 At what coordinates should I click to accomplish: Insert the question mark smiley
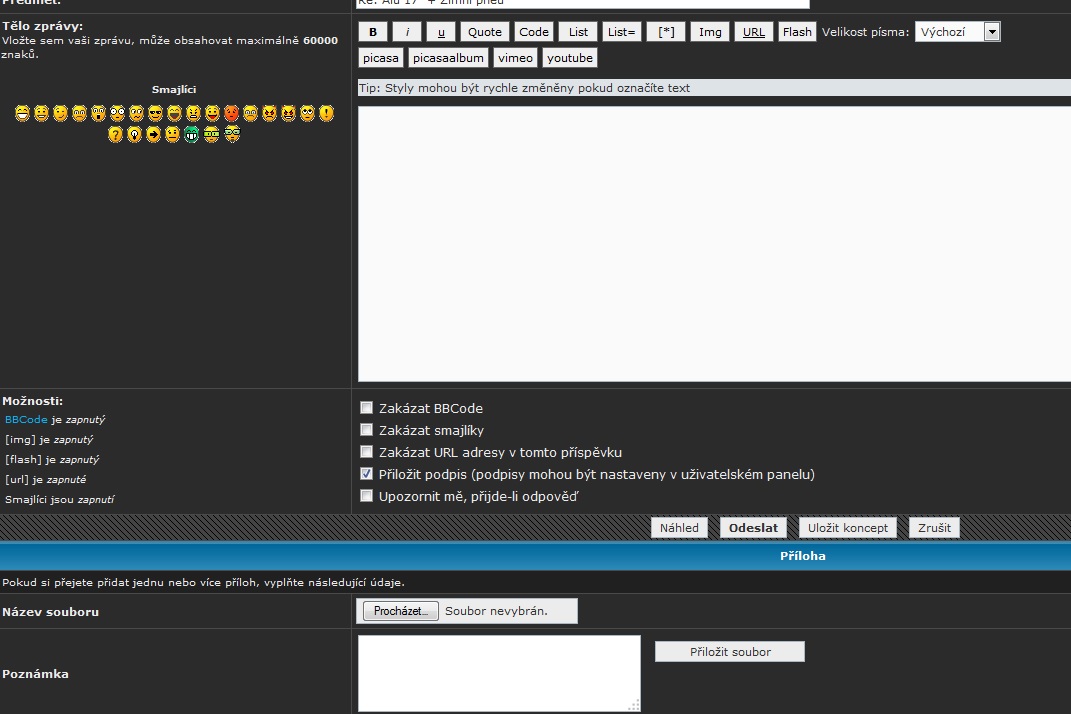(115, 134)
